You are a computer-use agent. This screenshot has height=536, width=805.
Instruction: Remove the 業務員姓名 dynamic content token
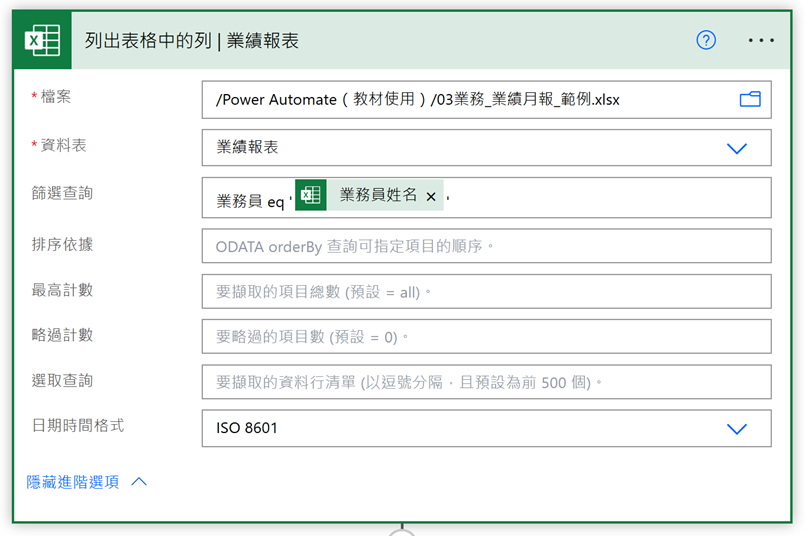[x=431, y=196]
